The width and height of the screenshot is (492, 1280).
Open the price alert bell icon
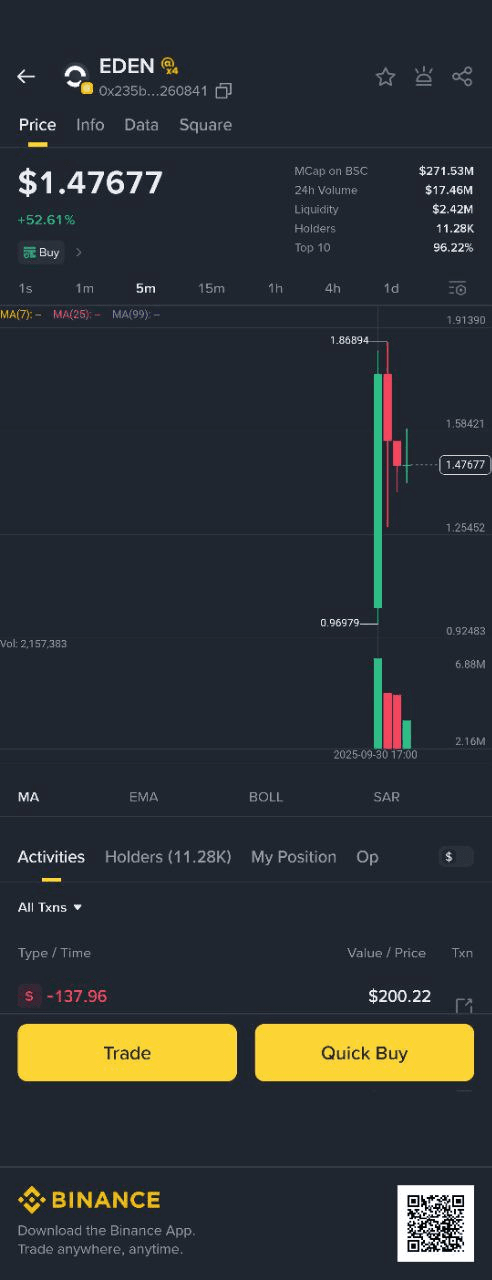424,77
